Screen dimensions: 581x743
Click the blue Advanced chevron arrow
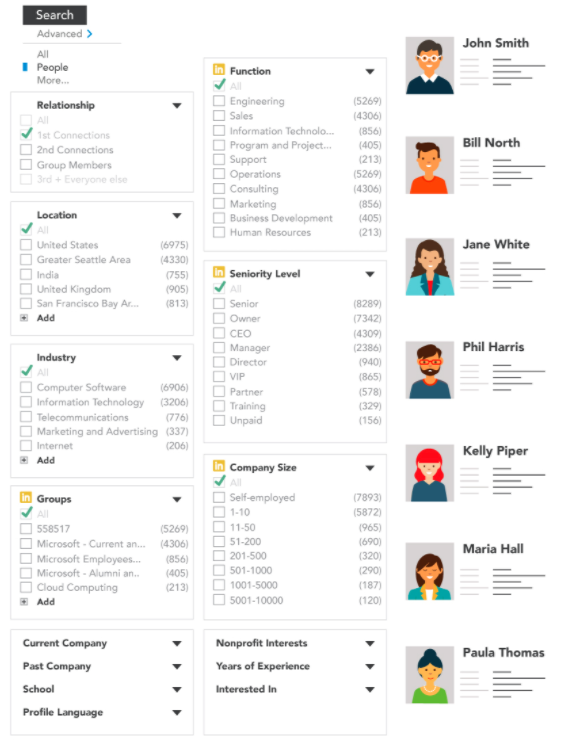point(90,34)
